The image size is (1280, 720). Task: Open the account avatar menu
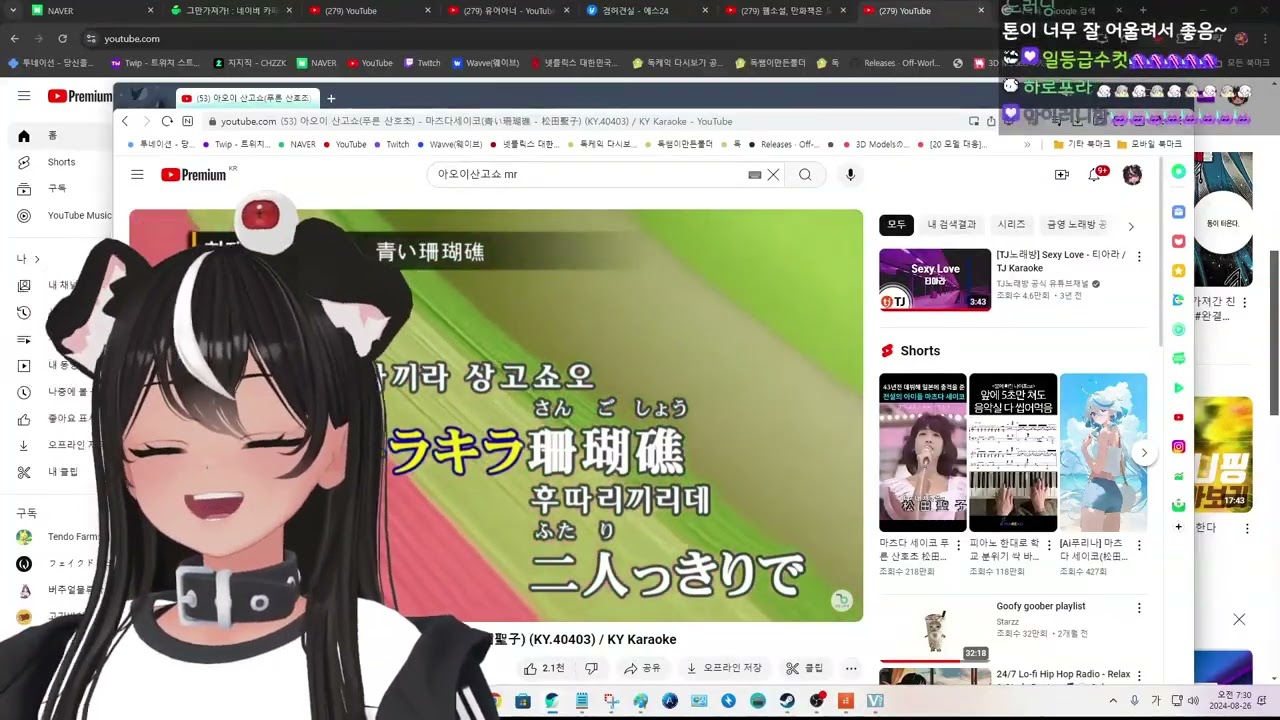point(1132,175)
